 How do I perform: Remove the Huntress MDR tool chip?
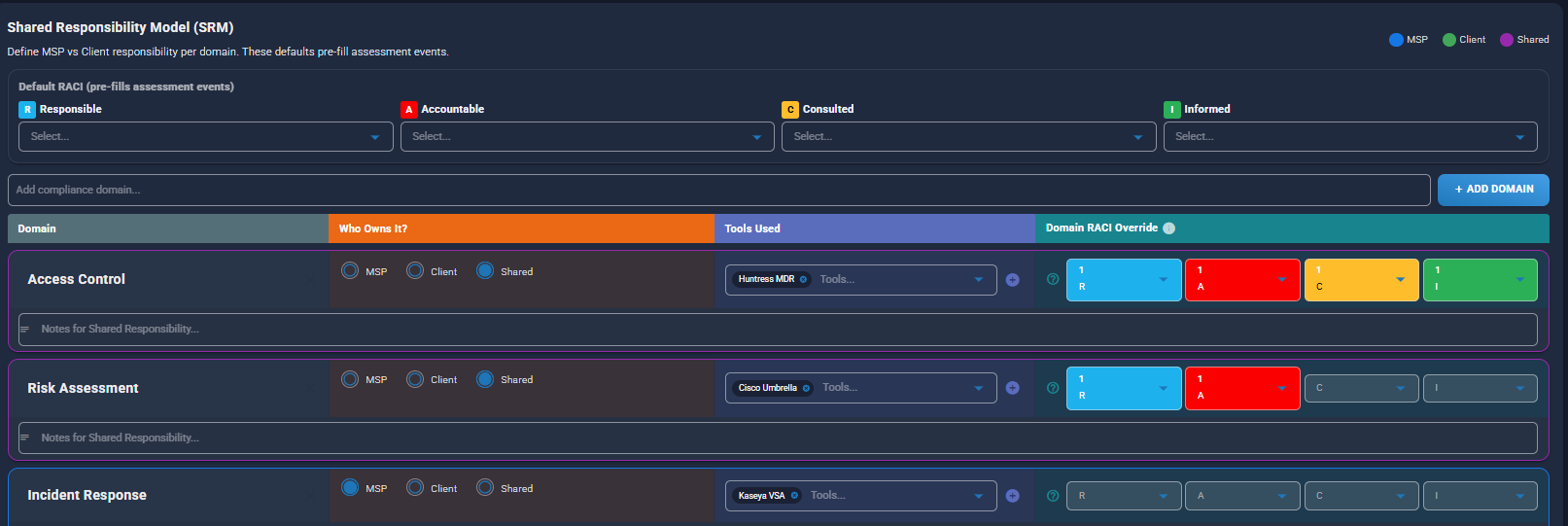[x=803, y=279]
